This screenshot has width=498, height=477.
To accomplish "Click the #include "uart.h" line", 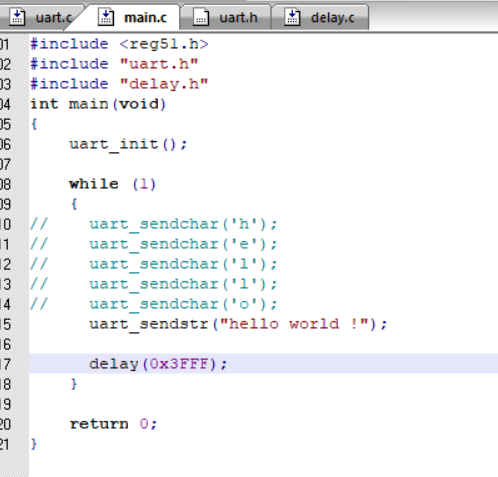I will point(114,64).
